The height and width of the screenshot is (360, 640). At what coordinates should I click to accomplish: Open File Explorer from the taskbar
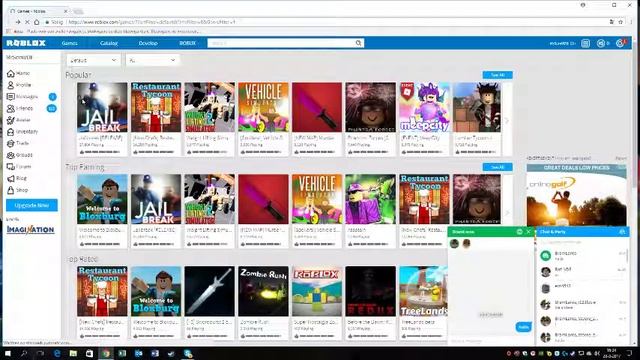[73, 353]
